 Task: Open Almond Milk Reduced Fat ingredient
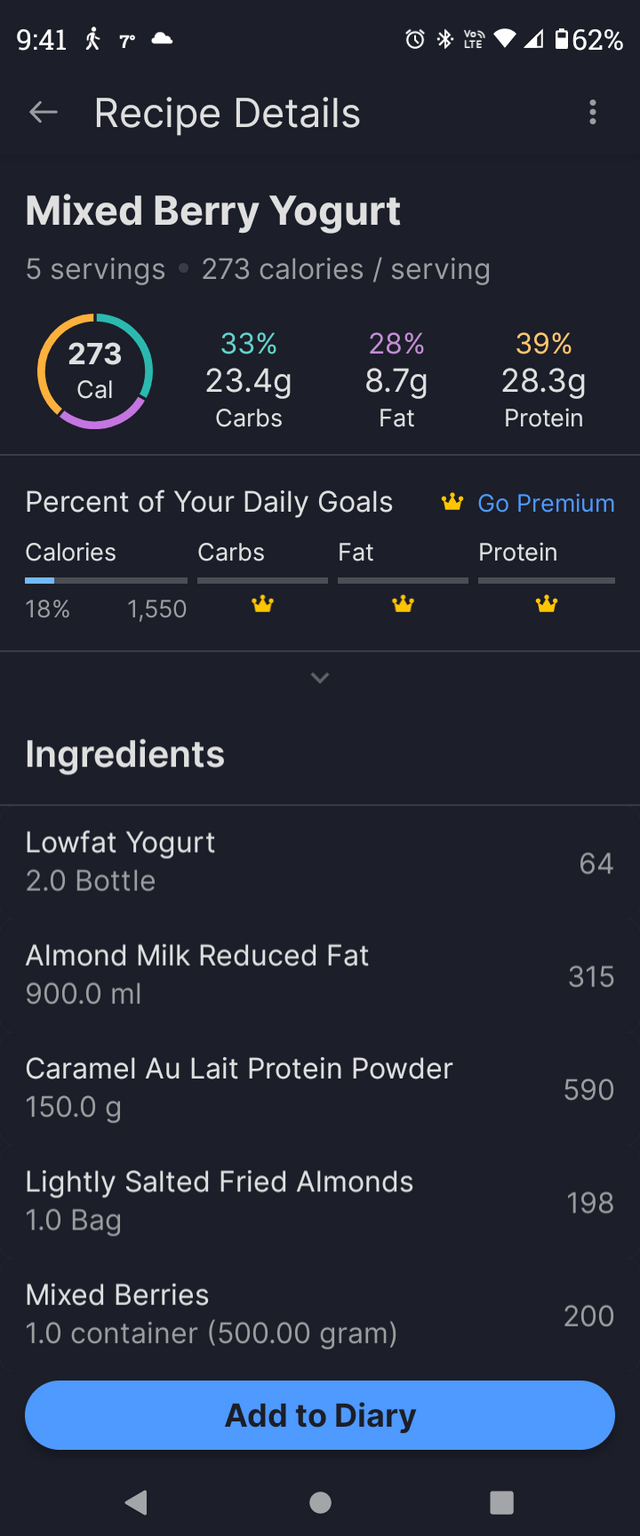(x=320, y=975)
